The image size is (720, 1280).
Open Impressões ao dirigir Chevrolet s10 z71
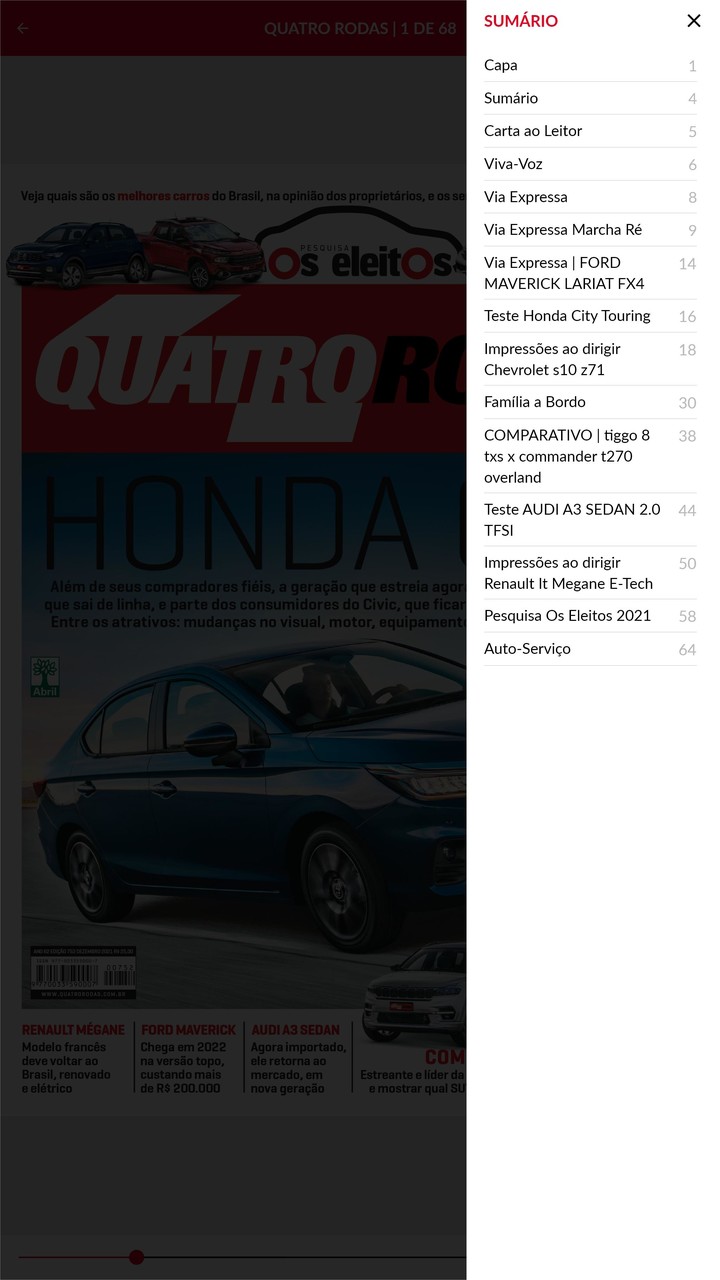[590, 359]
